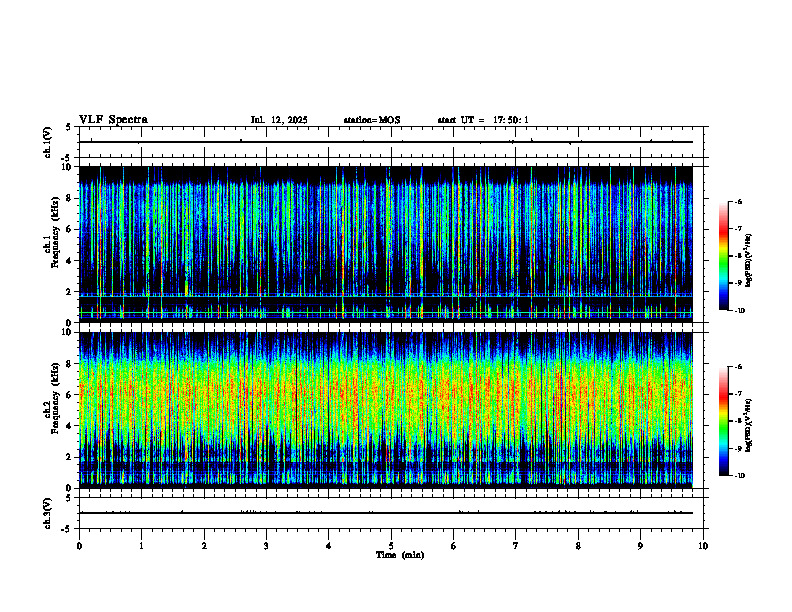This screenshot has height=612, width=792.
Task: Click time-axis tick label "1"
Action: 141,546
